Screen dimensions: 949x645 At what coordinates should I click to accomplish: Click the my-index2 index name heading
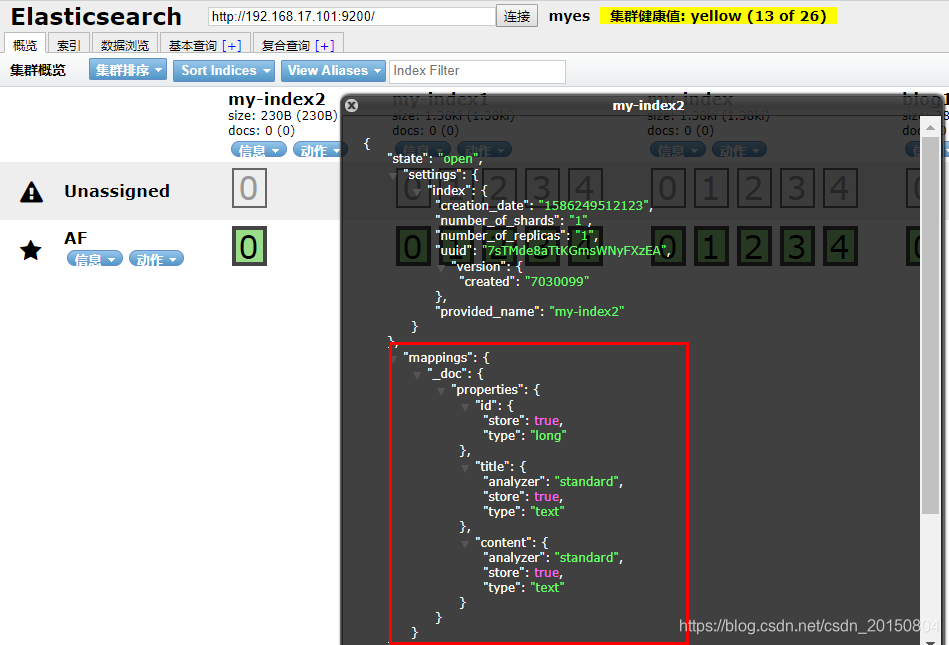(277, 99)
